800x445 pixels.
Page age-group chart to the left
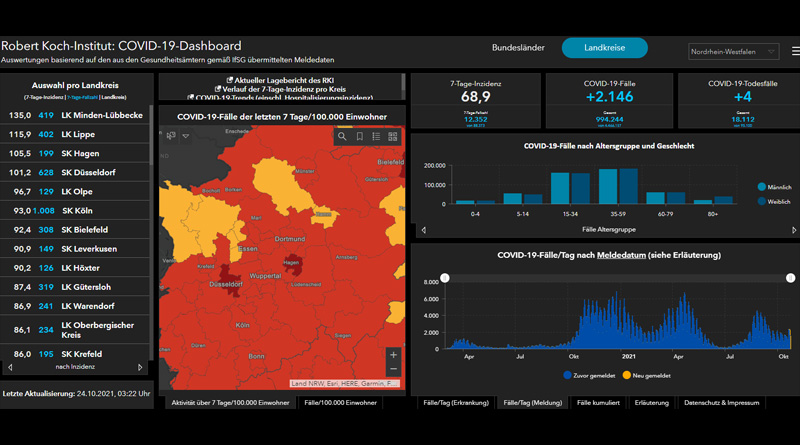(423, 230)
